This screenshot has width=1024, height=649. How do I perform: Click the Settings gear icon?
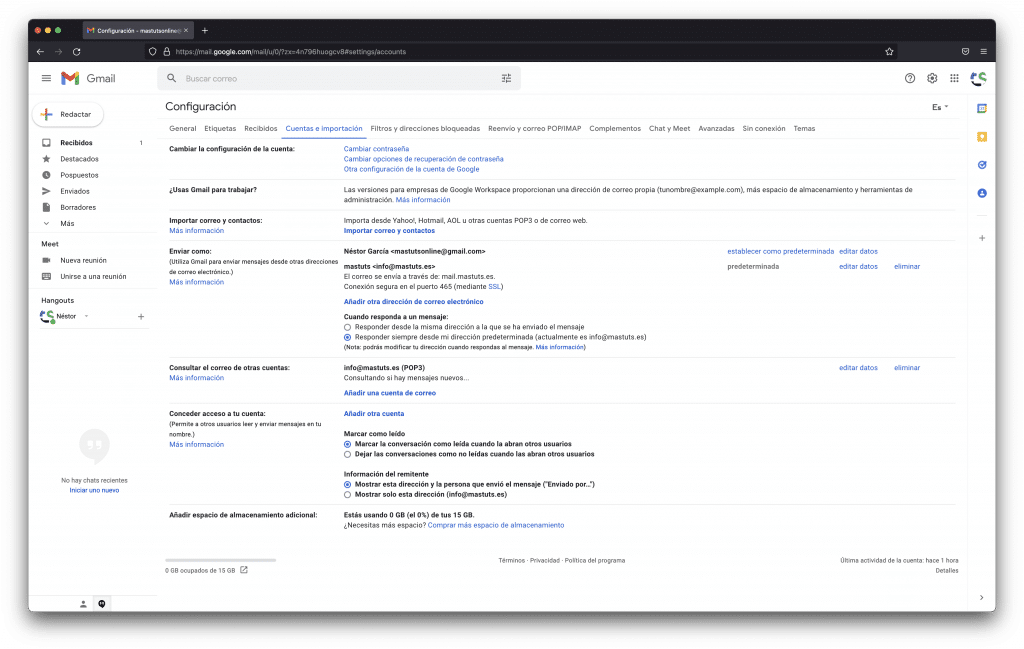coord(932,78)
